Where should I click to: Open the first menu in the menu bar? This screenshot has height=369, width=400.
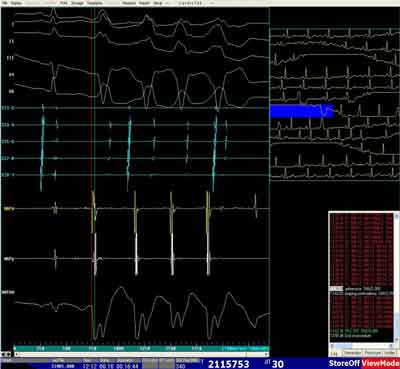(4, 3)
